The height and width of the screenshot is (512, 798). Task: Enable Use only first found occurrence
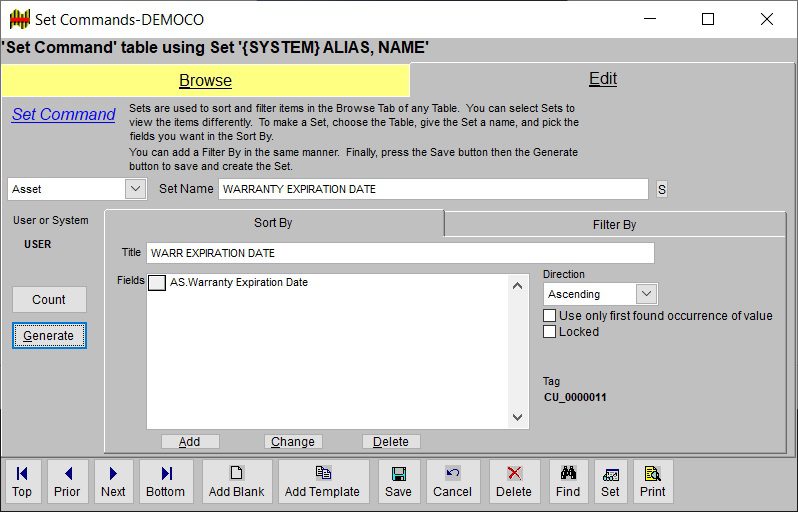coord(550,316)
